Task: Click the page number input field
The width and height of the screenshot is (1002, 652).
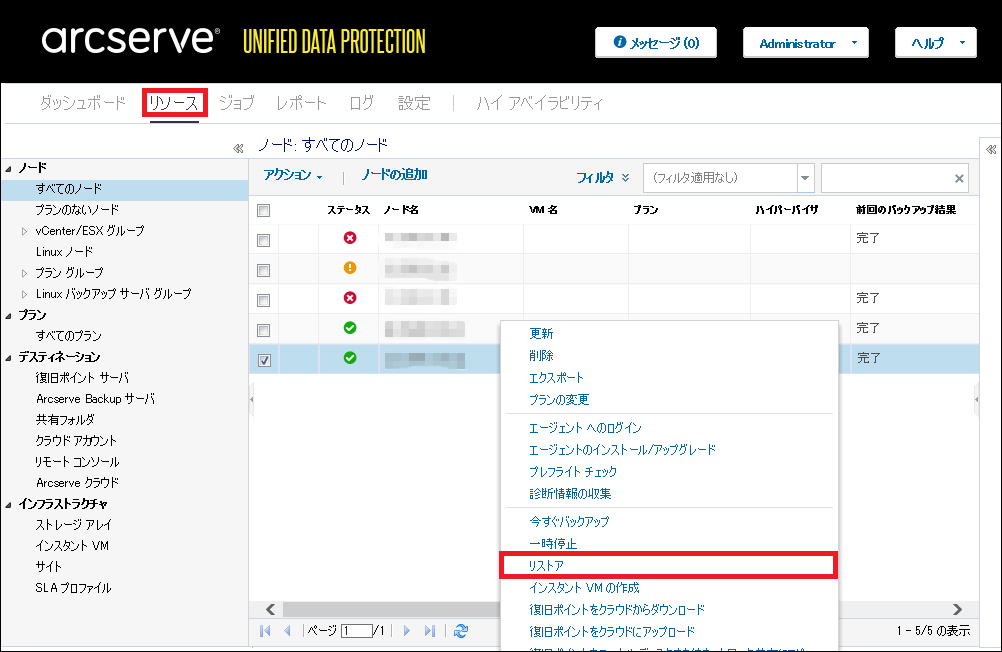Action: tap(357, 631)
